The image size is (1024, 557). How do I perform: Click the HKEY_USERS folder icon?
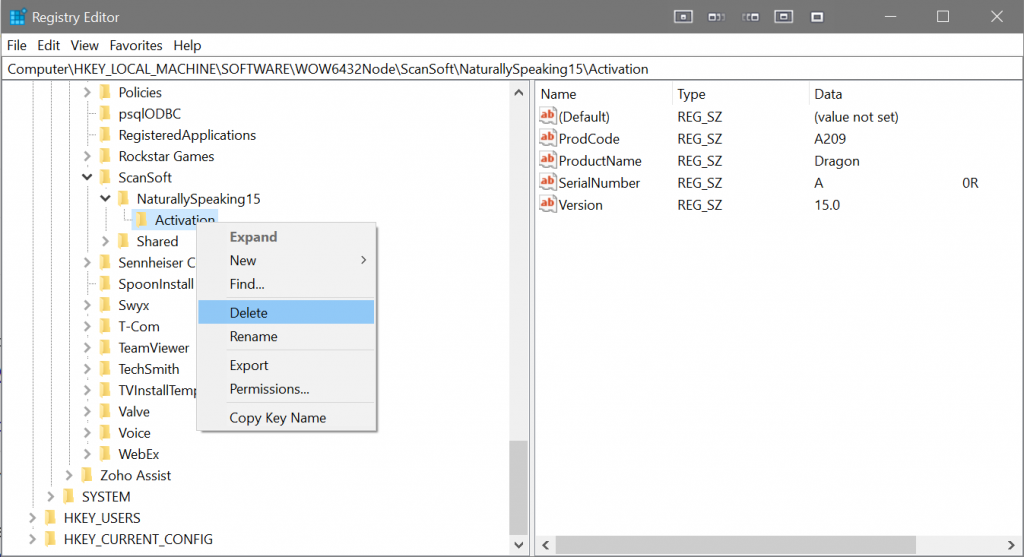pyautogui.click(x=50, y=518)
